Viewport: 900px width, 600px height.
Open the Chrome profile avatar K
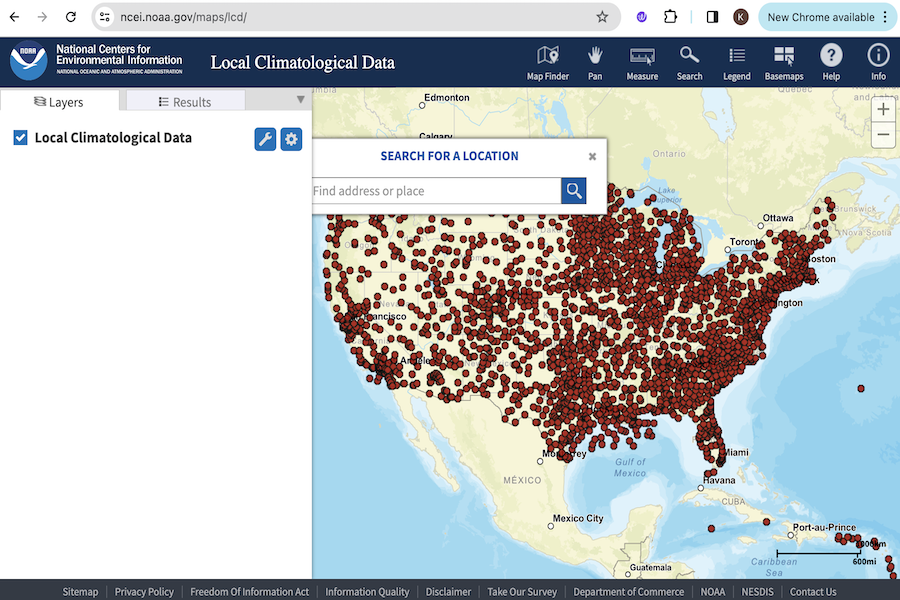(740, 17)
